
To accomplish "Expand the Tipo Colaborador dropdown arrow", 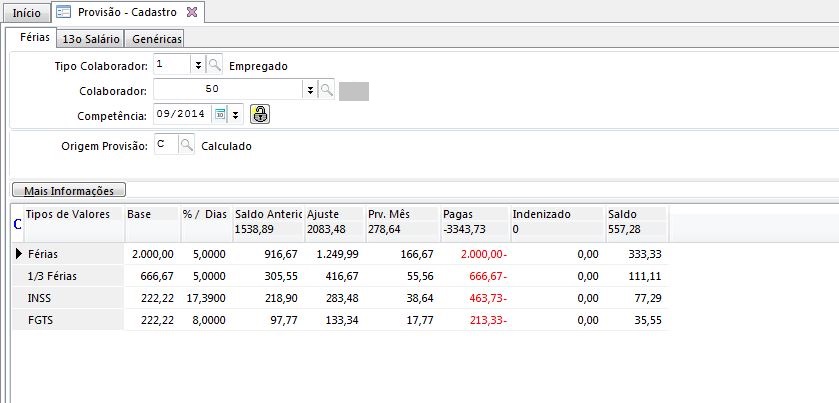I will (198, 65).
